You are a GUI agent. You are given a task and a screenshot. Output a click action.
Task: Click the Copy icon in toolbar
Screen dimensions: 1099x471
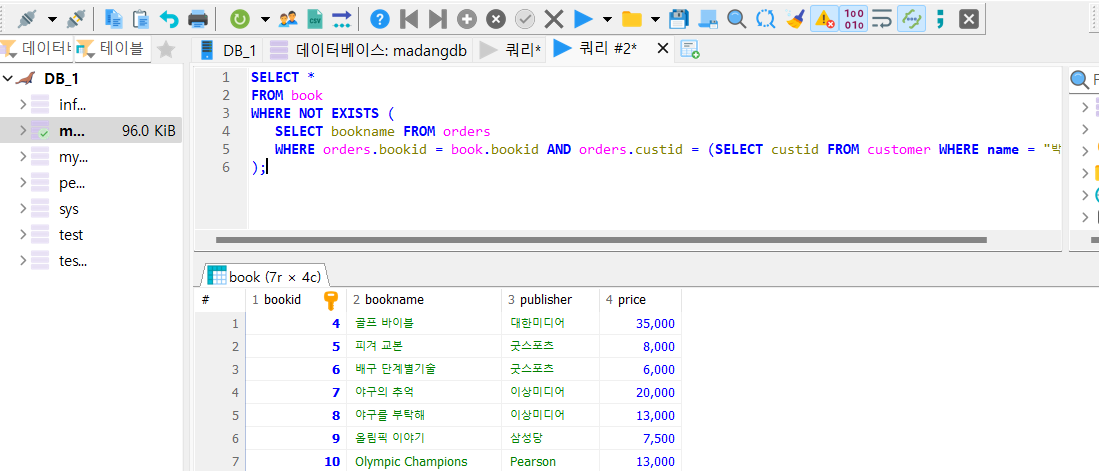point(112,19)
